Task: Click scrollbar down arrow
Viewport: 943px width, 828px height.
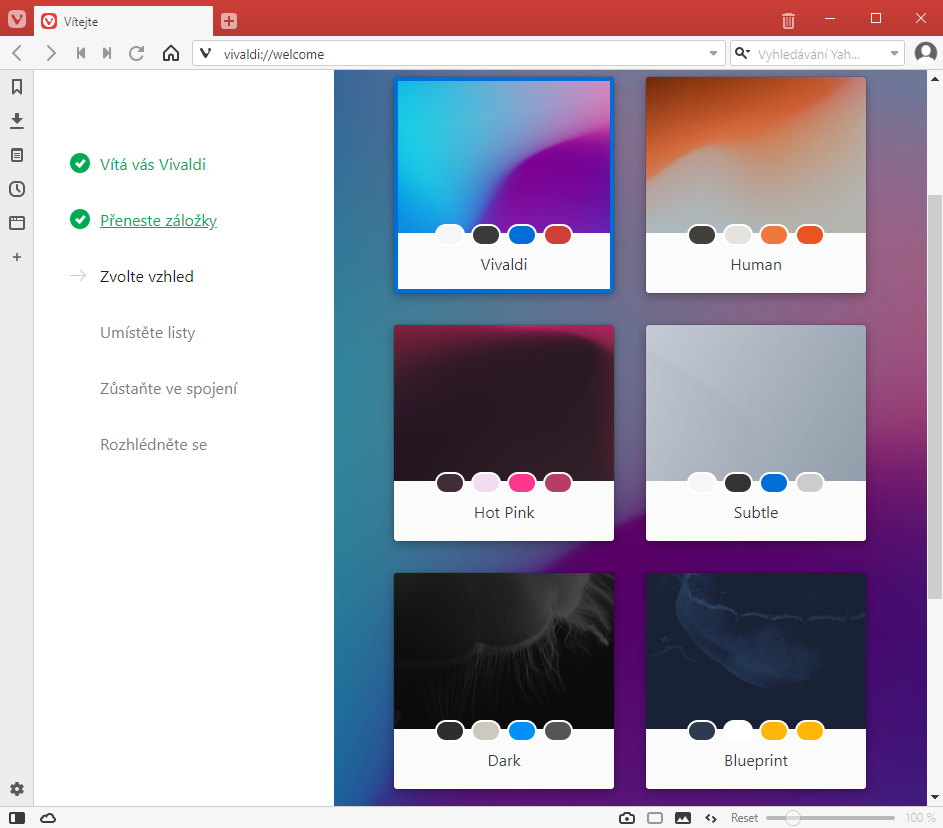Action: click(x=935, y=797)
